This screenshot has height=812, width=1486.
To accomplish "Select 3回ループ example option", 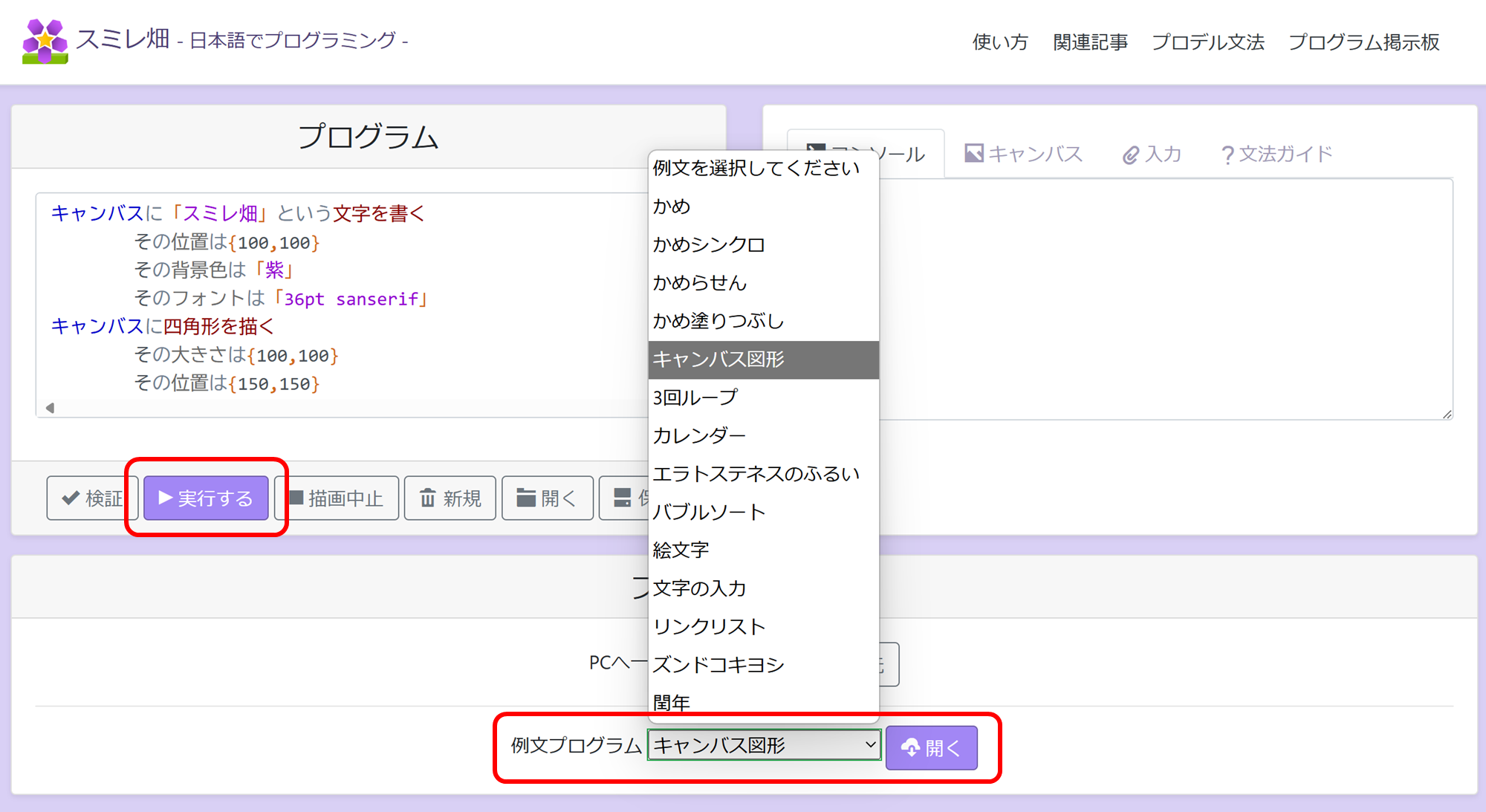I will click(x=695, y=397).
